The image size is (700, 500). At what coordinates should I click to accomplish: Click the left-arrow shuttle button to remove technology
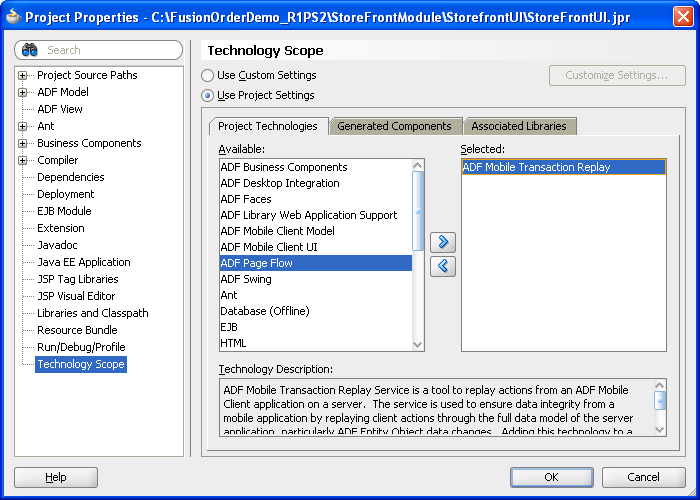(x=443, y=266)
